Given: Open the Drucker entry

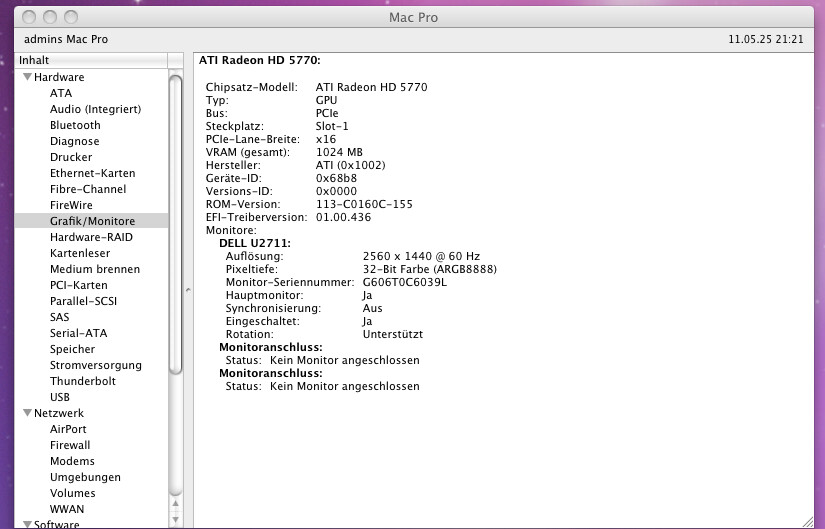Looking at the screenshot, I should click(x=71, y=157).
